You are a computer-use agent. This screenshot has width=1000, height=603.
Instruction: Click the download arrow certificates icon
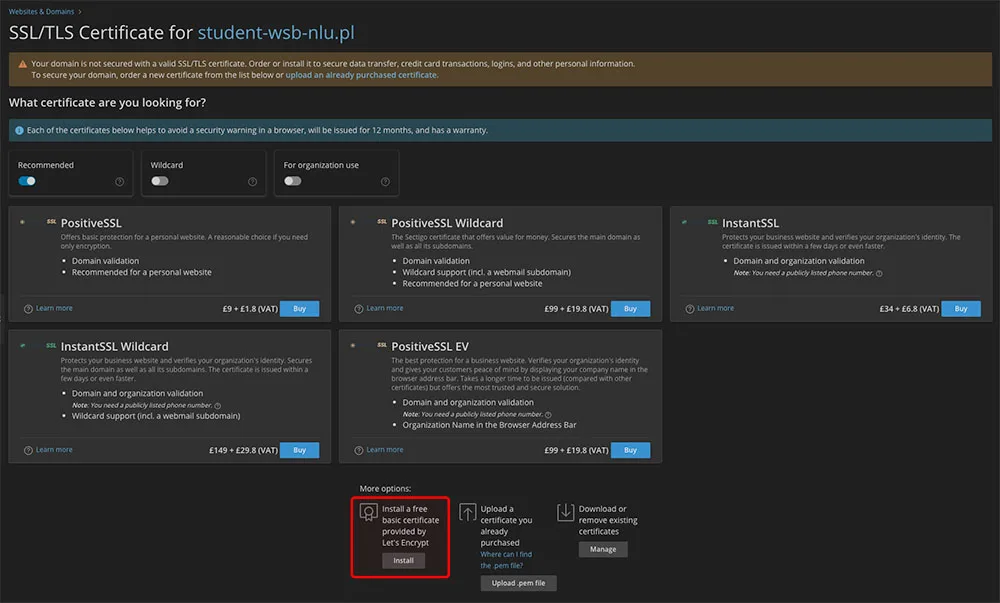point(566,512)
